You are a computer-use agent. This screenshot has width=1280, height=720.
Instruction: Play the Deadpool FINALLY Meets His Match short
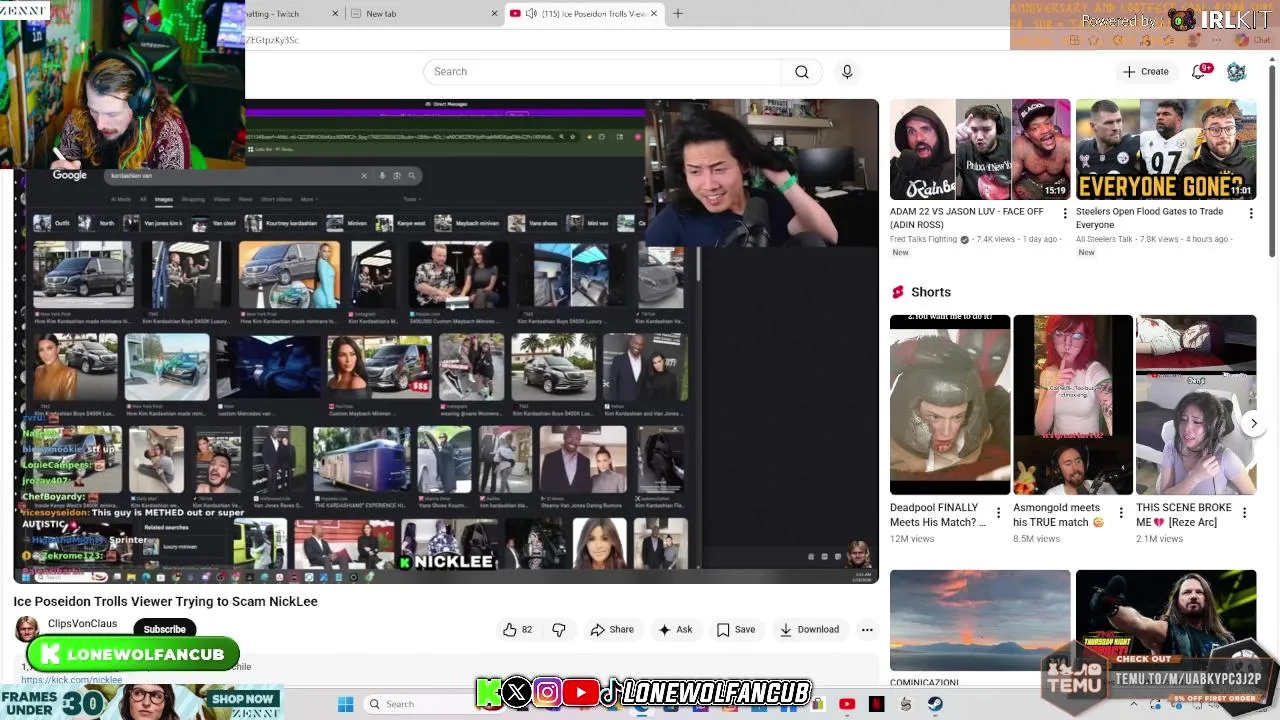pos(950,405)
